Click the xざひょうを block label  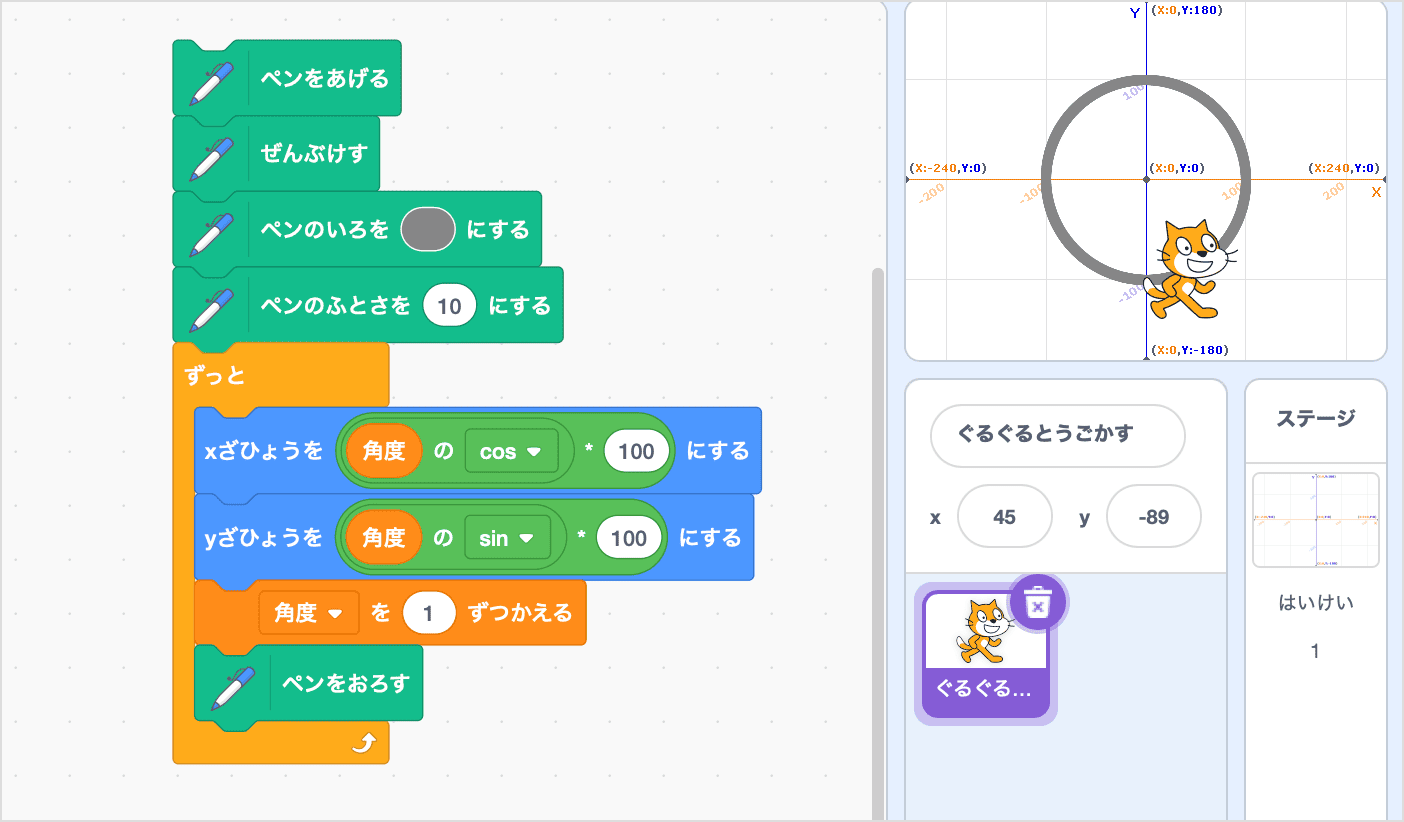264,451
